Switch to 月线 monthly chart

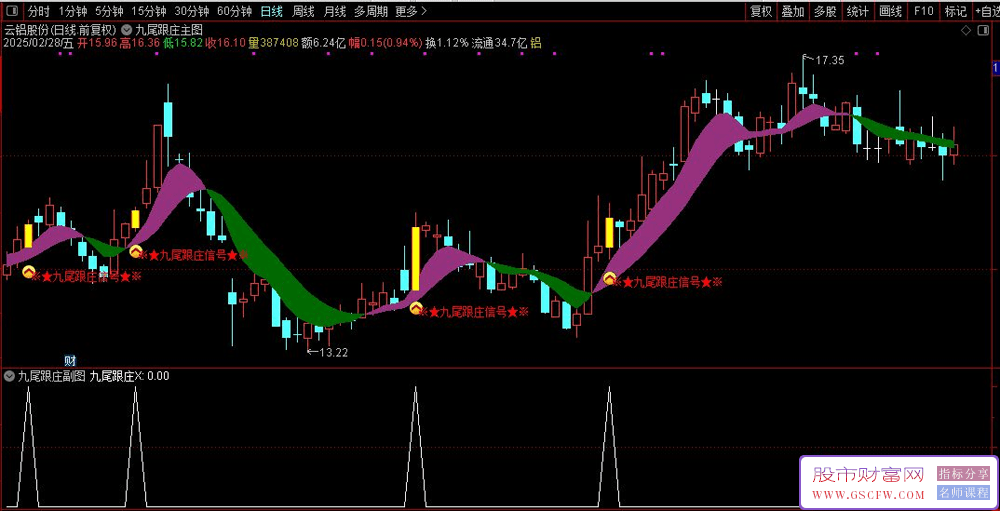point(335,11)
